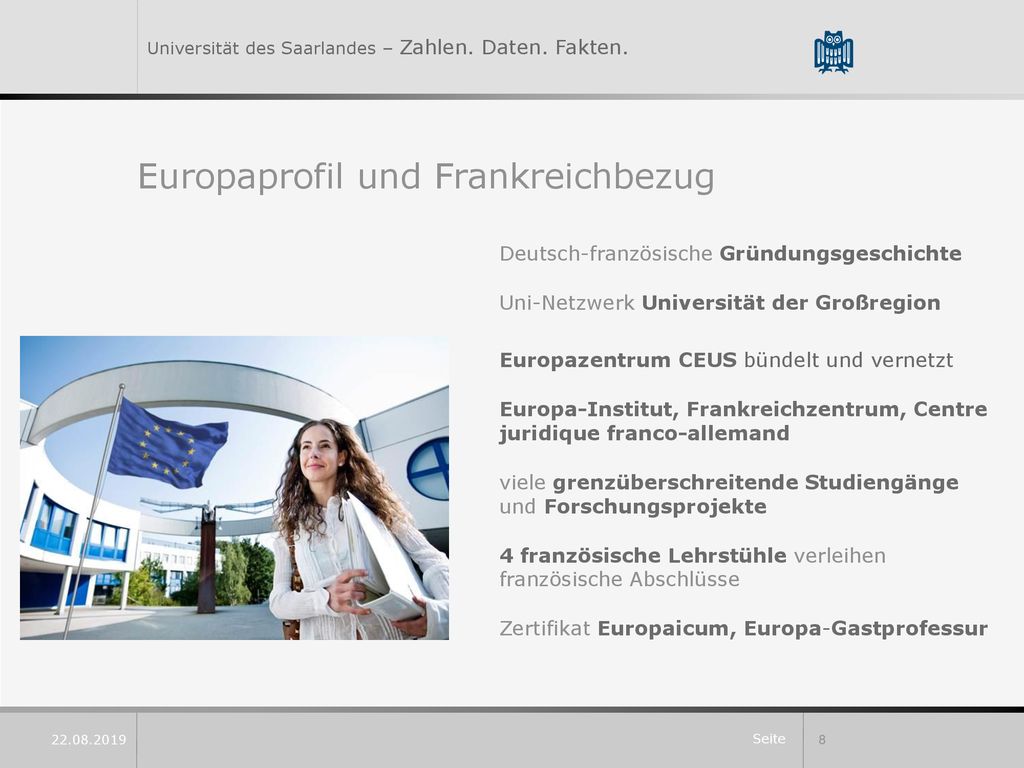Image resolution: width=1024 pixels, height=768 pixels.
Task: Click the text 'Europa-Institut, Frankreichzentrum, Centre'
Action: [x=743, y=409]
